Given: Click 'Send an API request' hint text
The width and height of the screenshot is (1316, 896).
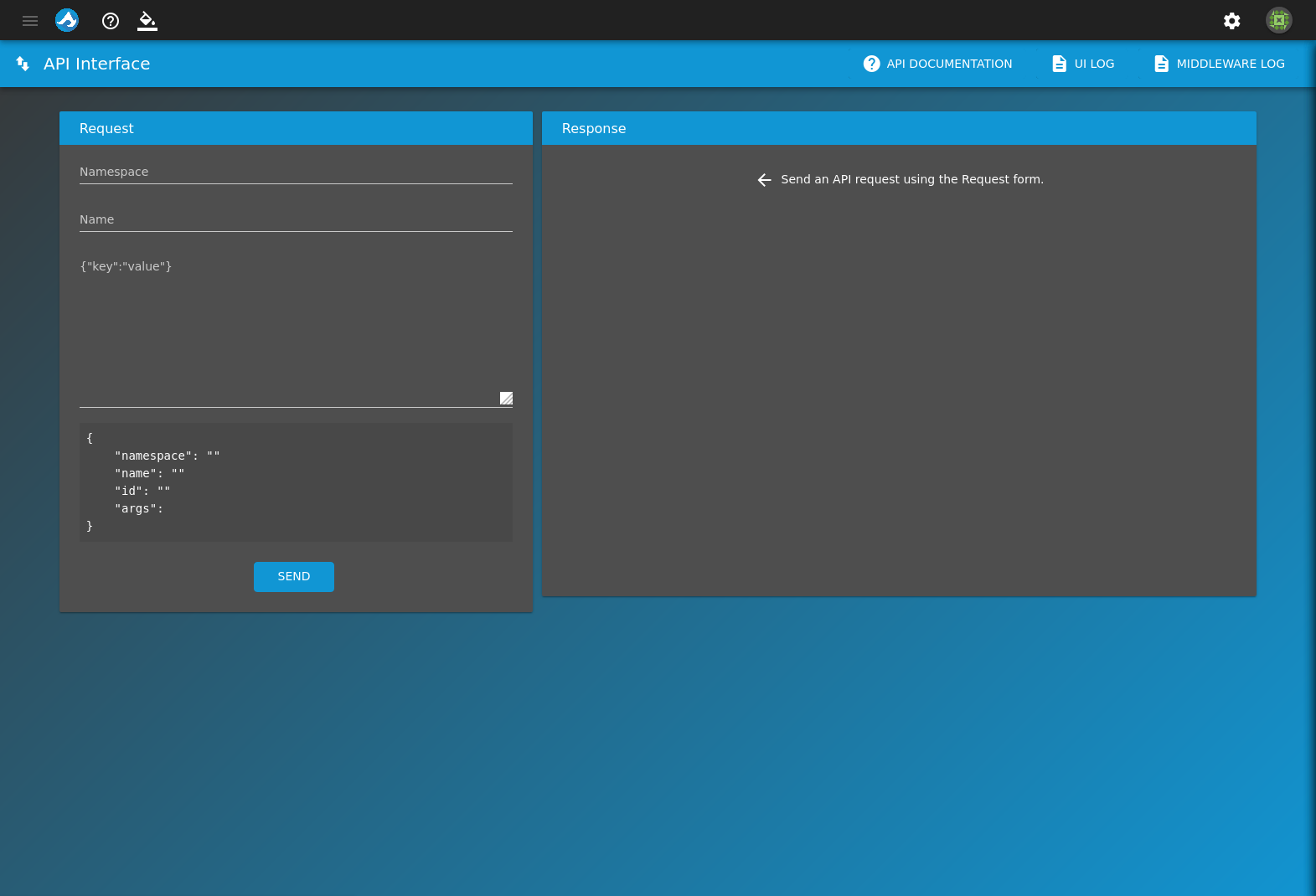Looking at the screenshot, I should 912,179.
